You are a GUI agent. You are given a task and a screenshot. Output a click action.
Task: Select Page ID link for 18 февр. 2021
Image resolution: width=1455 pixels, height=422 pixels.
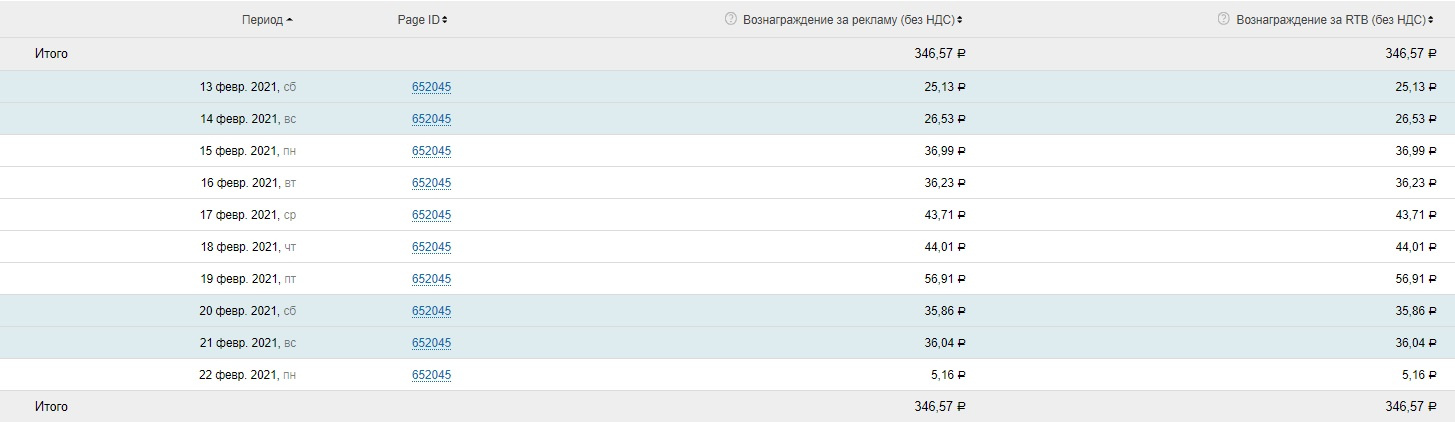coord(431,247)
